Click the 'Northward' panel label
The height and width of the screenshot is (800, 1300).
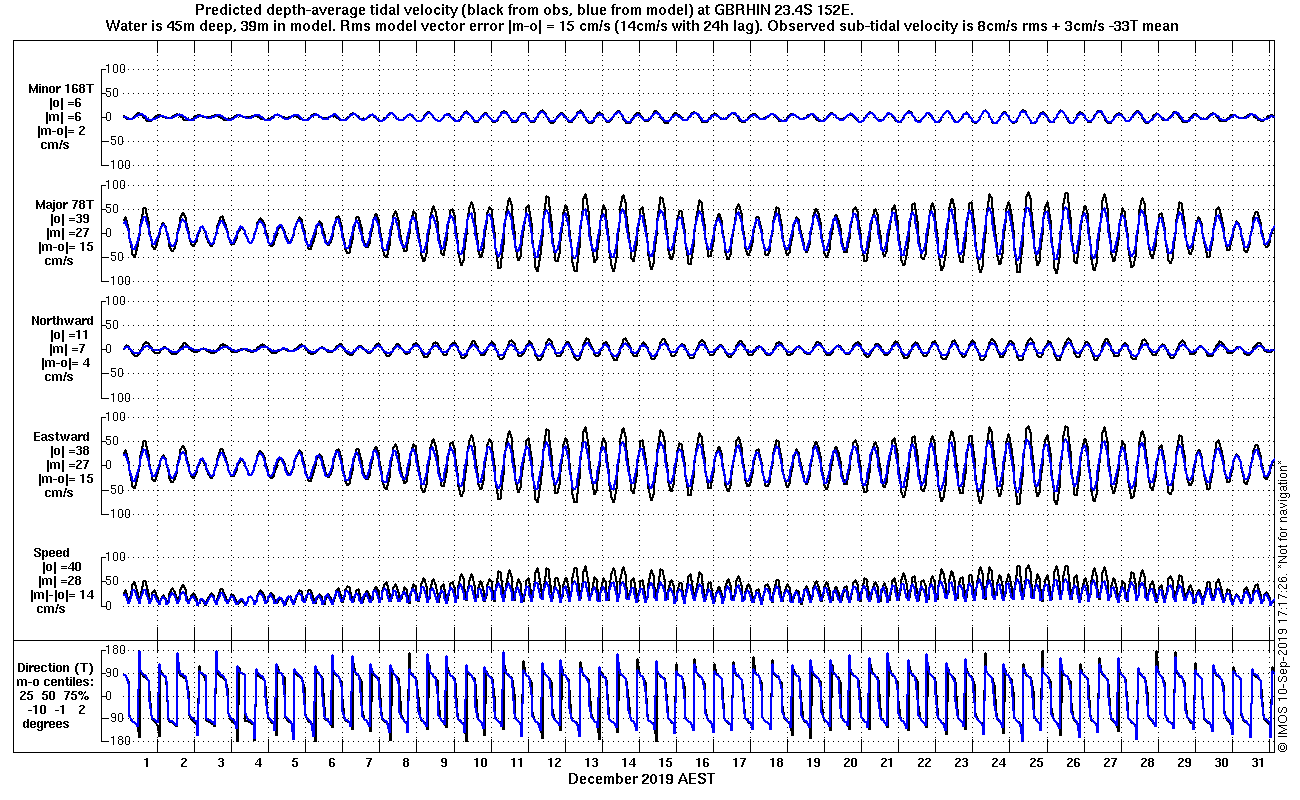[x=62, y=321]
